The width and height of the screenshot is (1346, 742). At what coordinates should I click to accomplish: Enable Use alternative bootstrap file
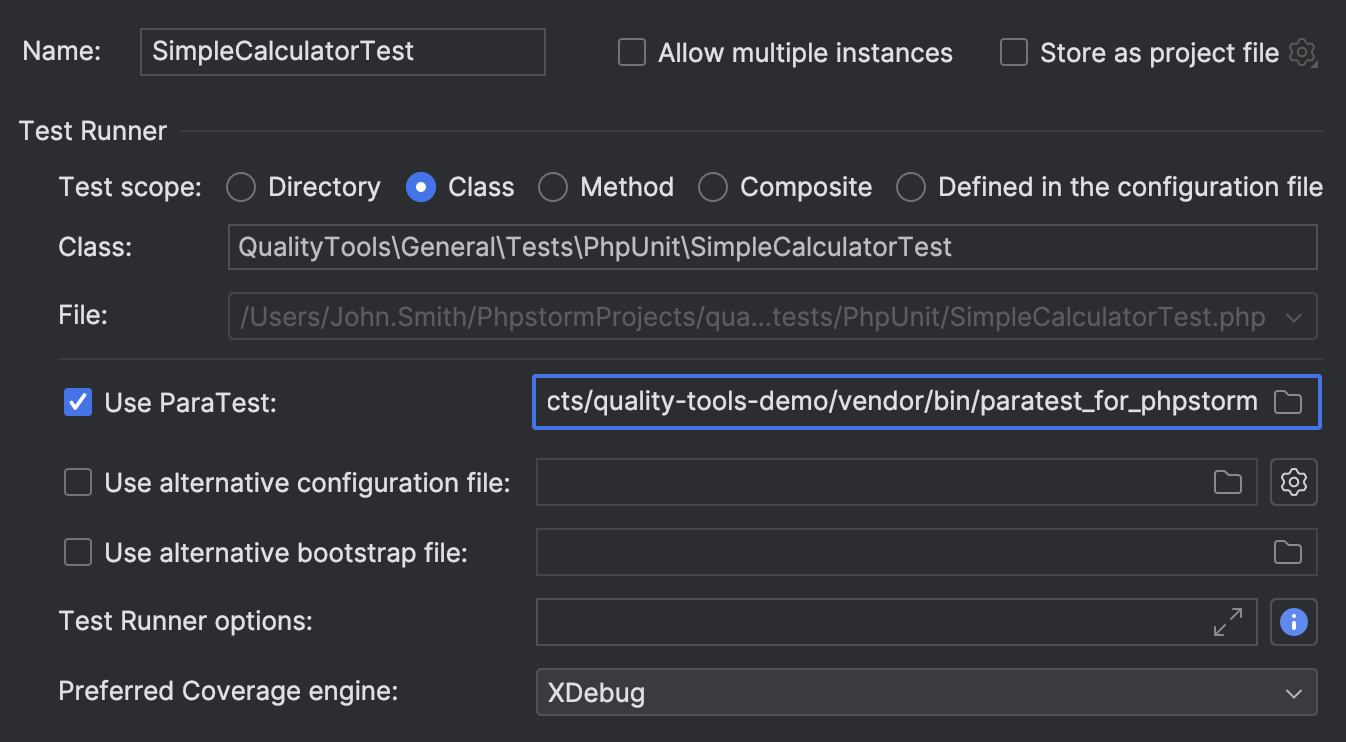click(x=78, y=552)
